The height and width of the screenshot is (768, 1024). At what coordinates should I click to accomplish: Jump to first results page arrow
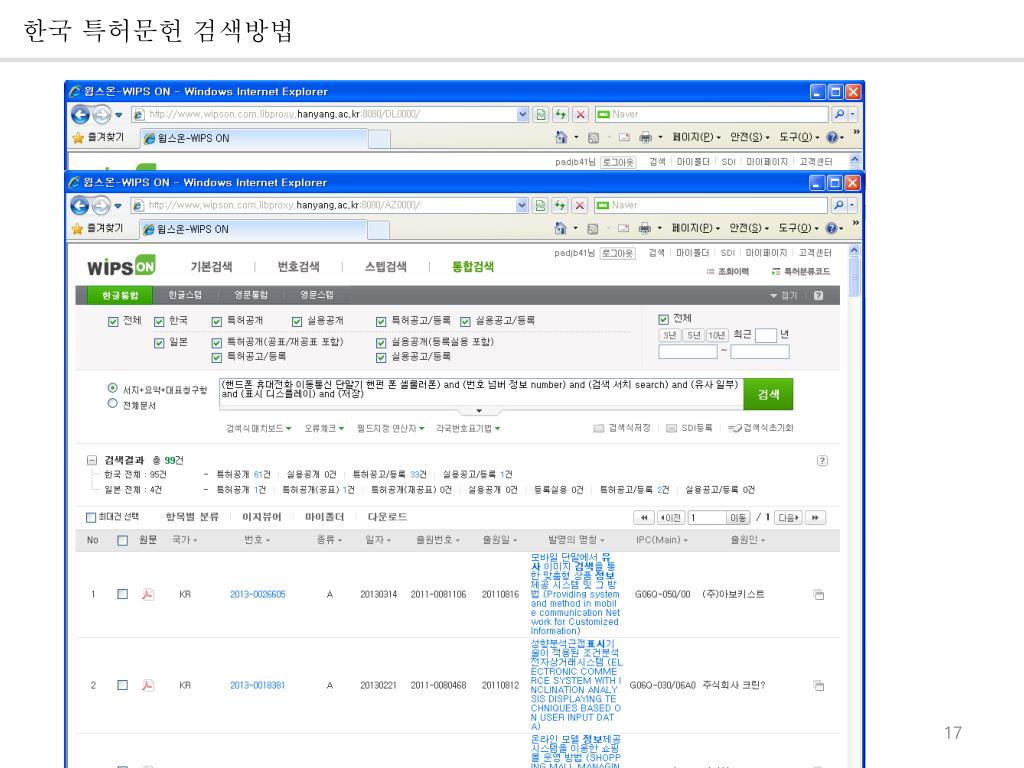[644, 517]
